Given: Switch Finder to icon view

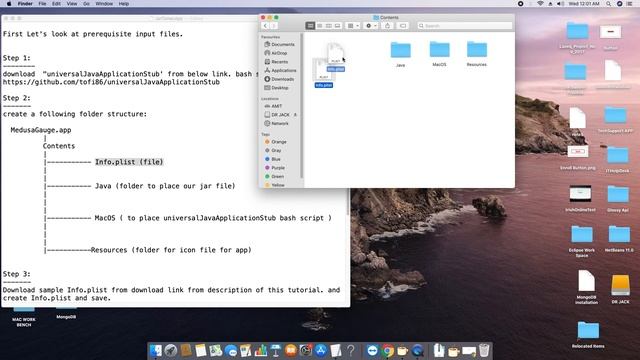Looking at the screenshot, I should point(311,26).
